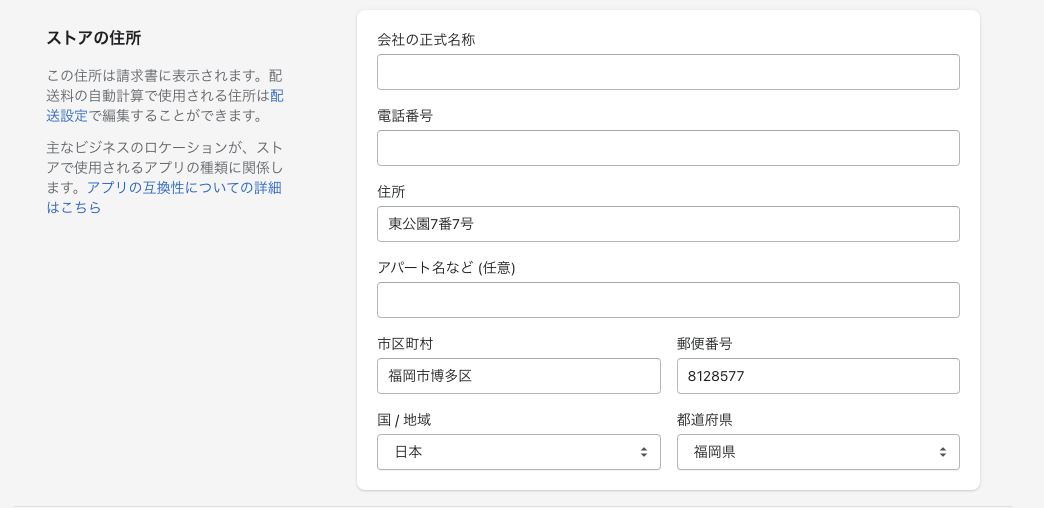
Task: Open the 配送設定 link
Action: coord(67,115)
